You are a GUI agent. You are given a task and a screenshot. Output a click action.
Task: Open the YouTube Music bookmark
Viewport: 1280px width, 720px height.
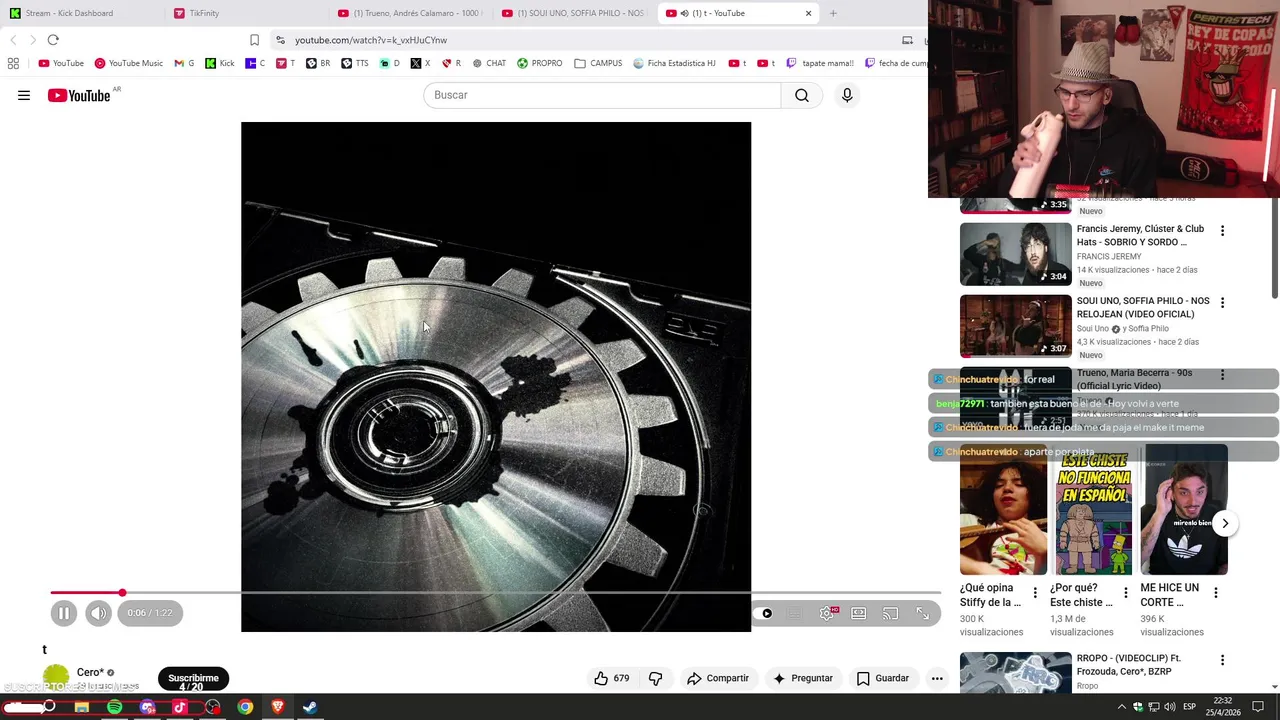(x=129, y=63)
